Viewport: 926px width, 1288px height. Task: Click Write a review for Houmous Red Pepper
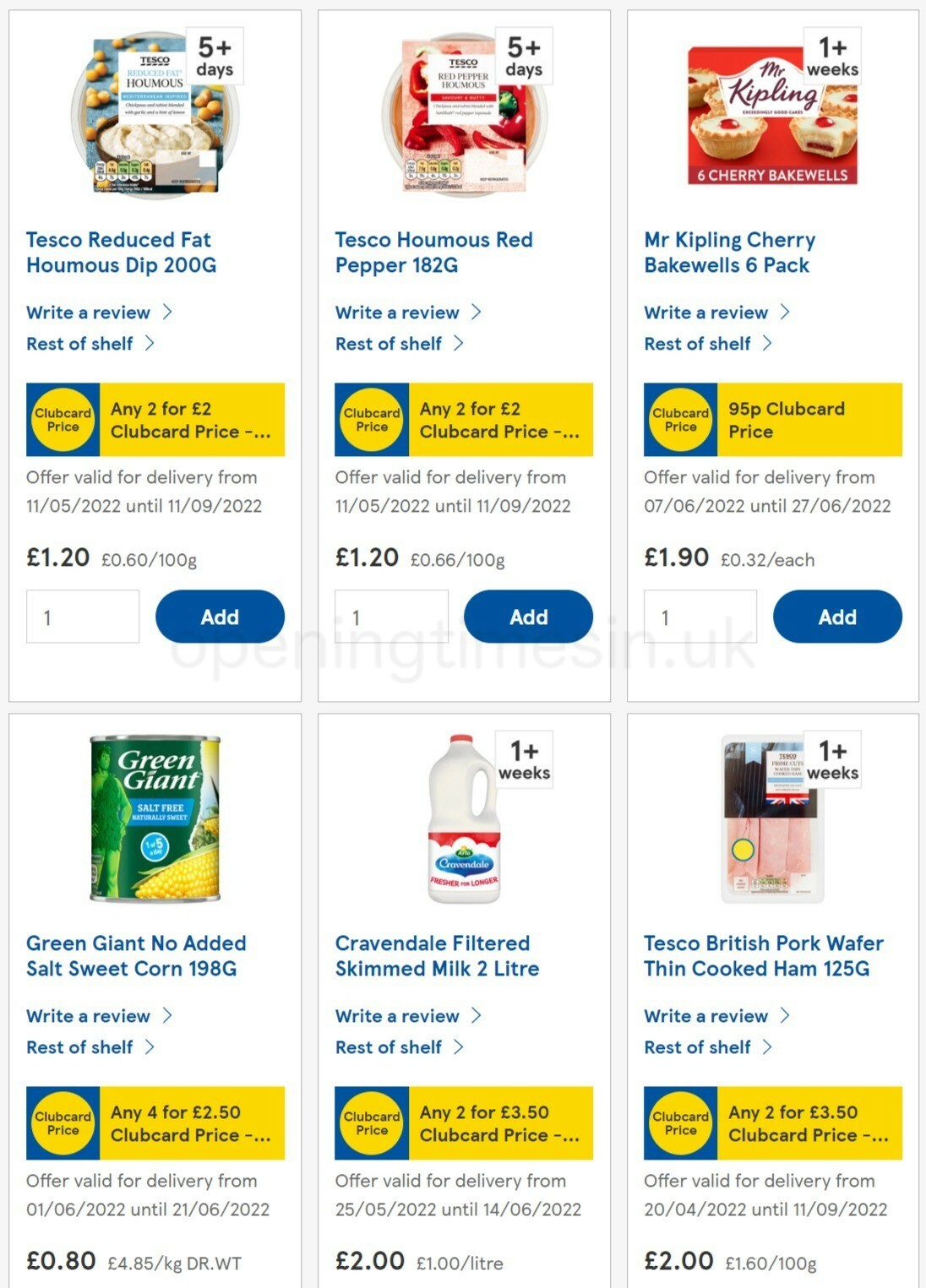[x=398, y=312]
